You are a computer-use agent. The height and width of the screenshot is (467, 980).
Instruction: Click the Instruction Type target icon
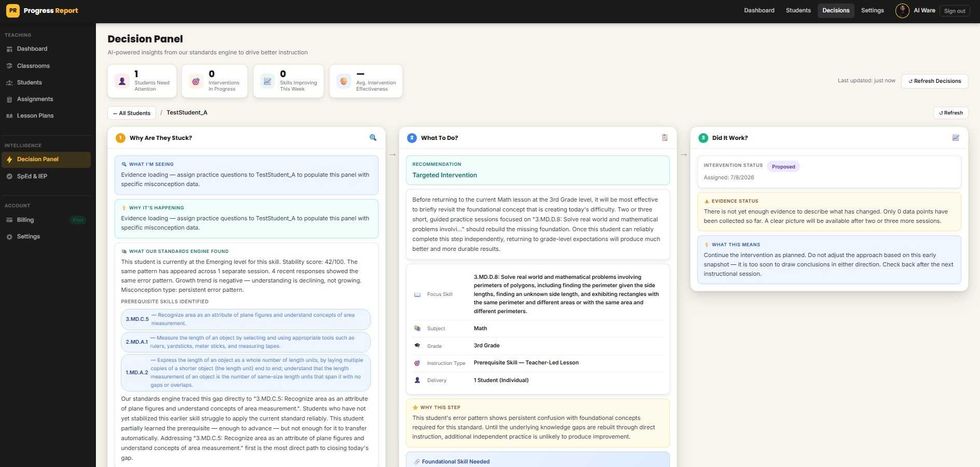pyautogui.click(x=418, y=363)
